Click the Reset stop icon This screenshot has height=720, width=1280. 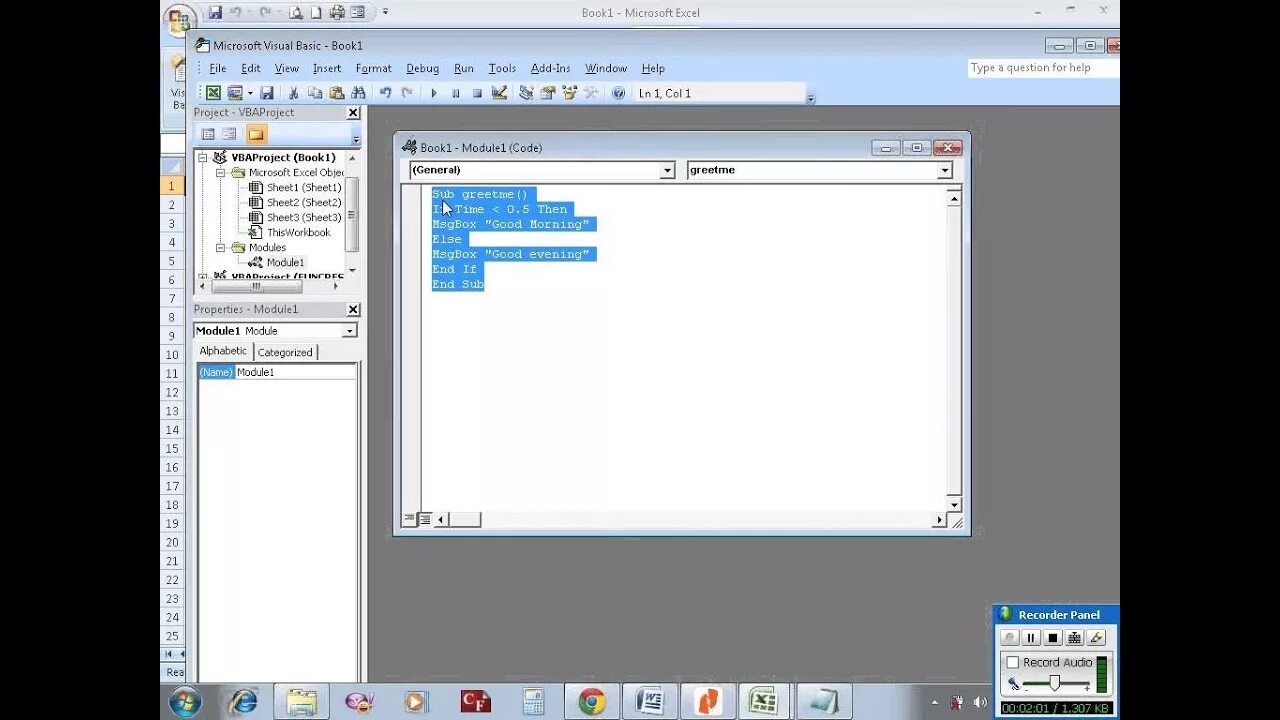point(477,93)
